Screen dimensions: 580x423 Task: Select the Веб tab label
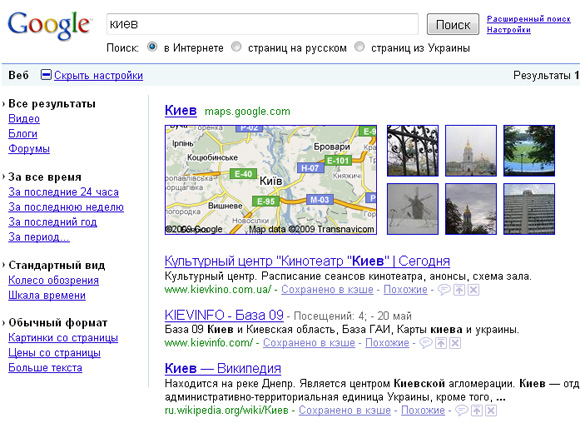point(18,75)
